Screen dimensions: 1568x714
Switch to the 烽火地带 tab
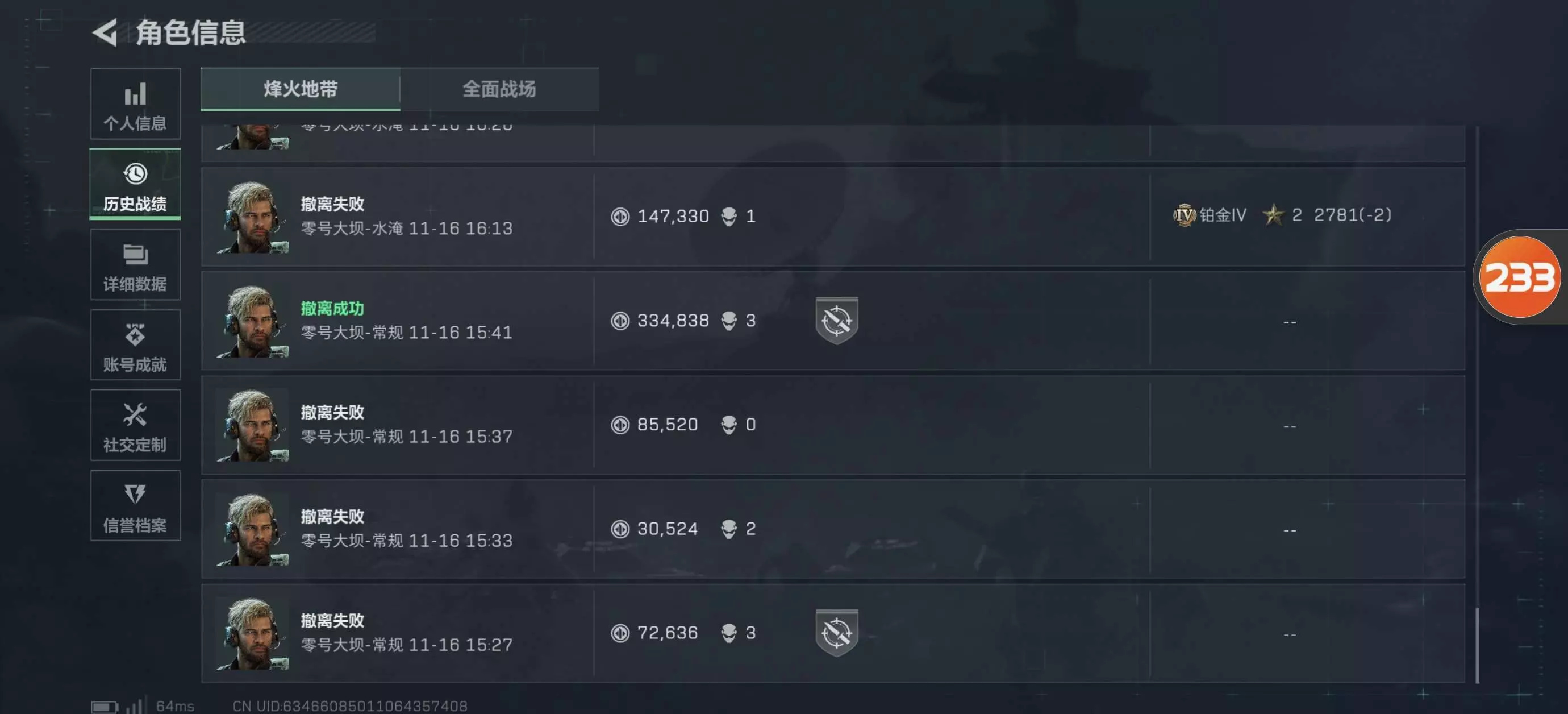coord(300,90)
